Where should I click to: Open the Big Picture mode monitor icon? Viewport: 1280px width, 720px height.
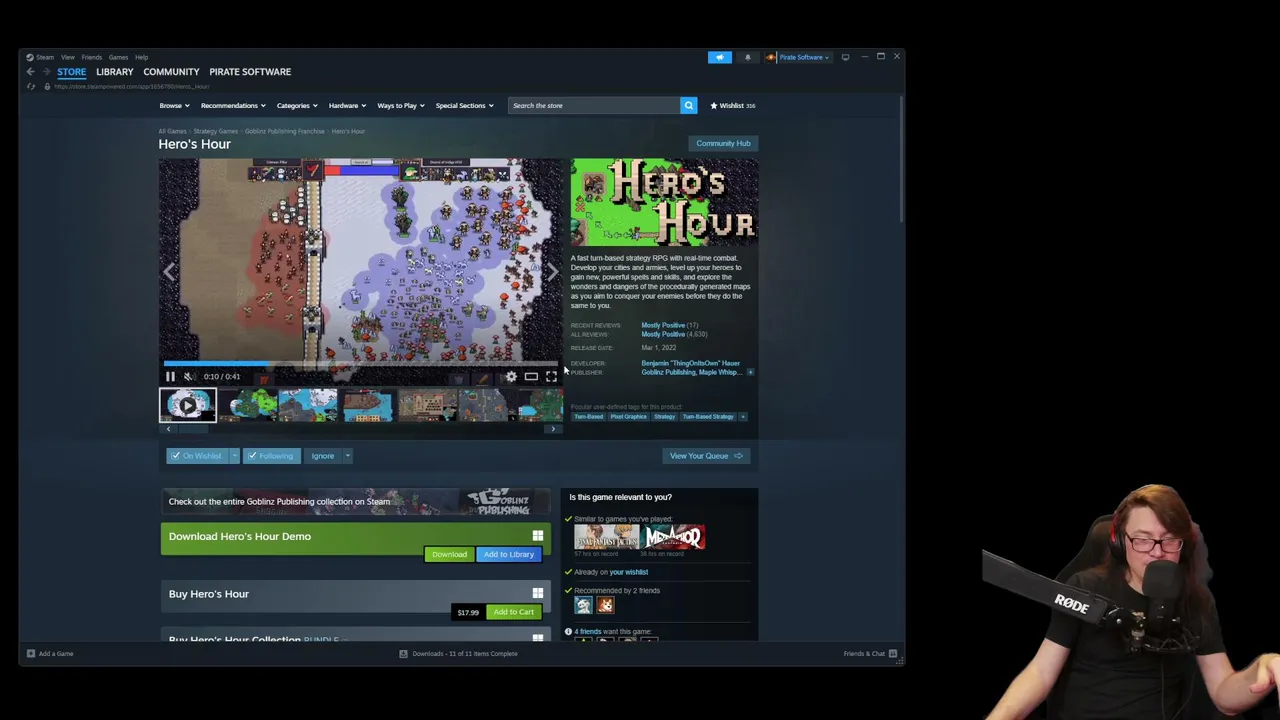[845, 57]
